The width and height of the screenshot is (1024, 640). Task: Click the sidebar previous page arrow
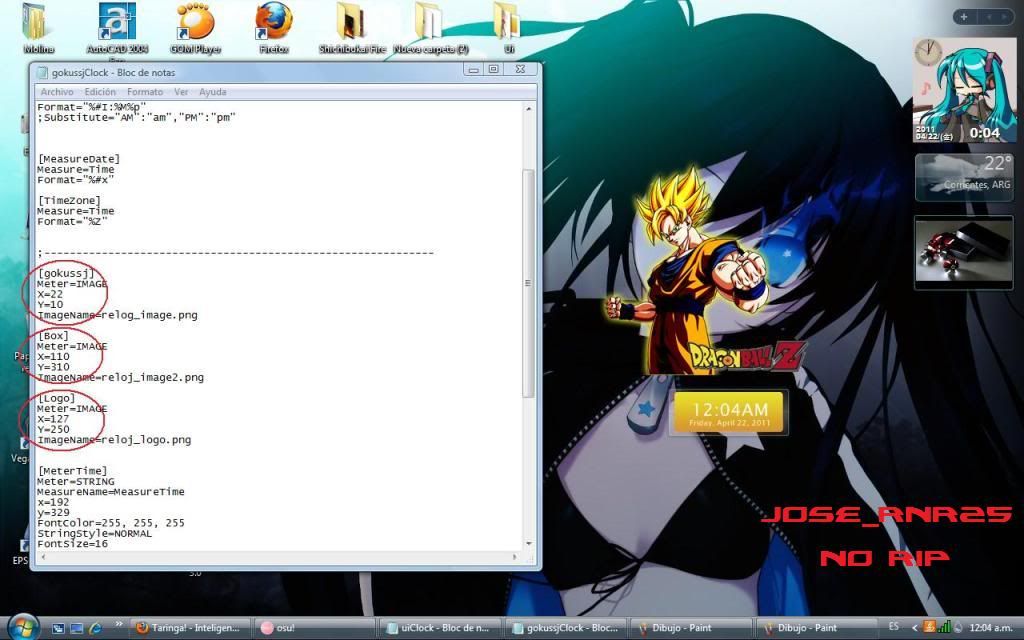click(988, 17)
